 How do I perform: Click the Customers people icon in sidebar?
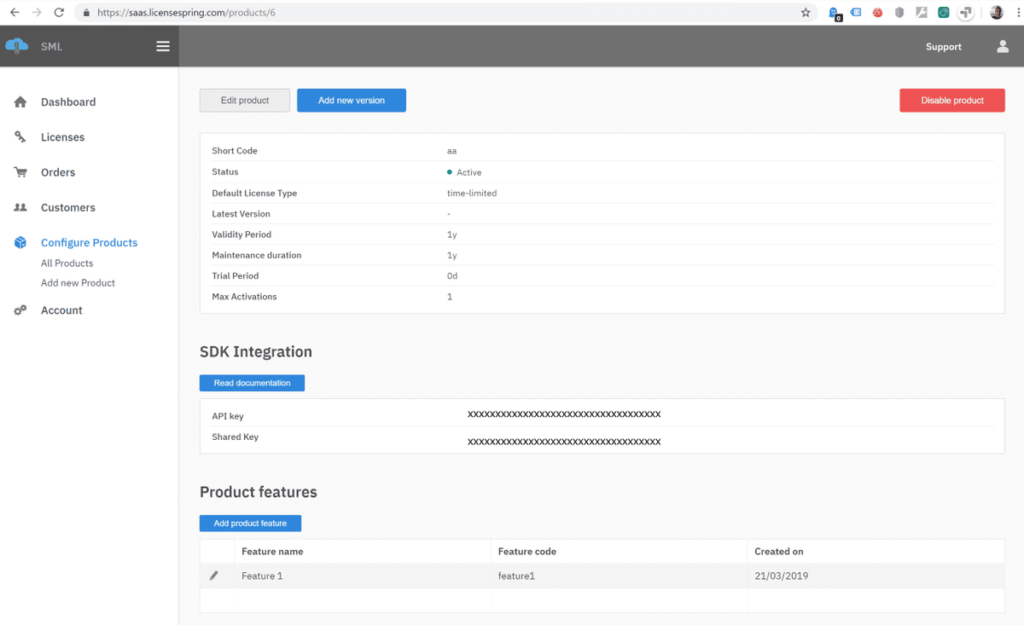[x=20, y=208]
